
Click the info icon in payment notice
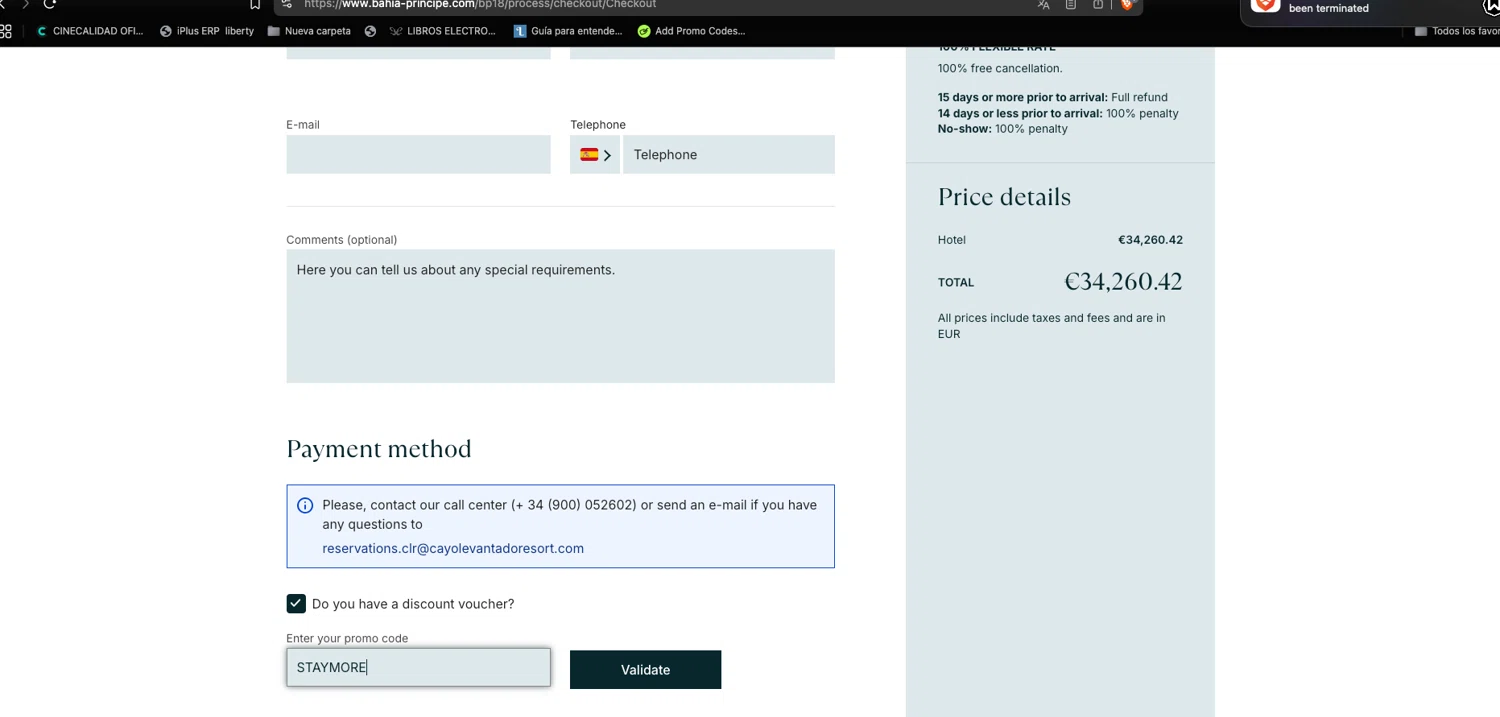click(x=305, y=506)
